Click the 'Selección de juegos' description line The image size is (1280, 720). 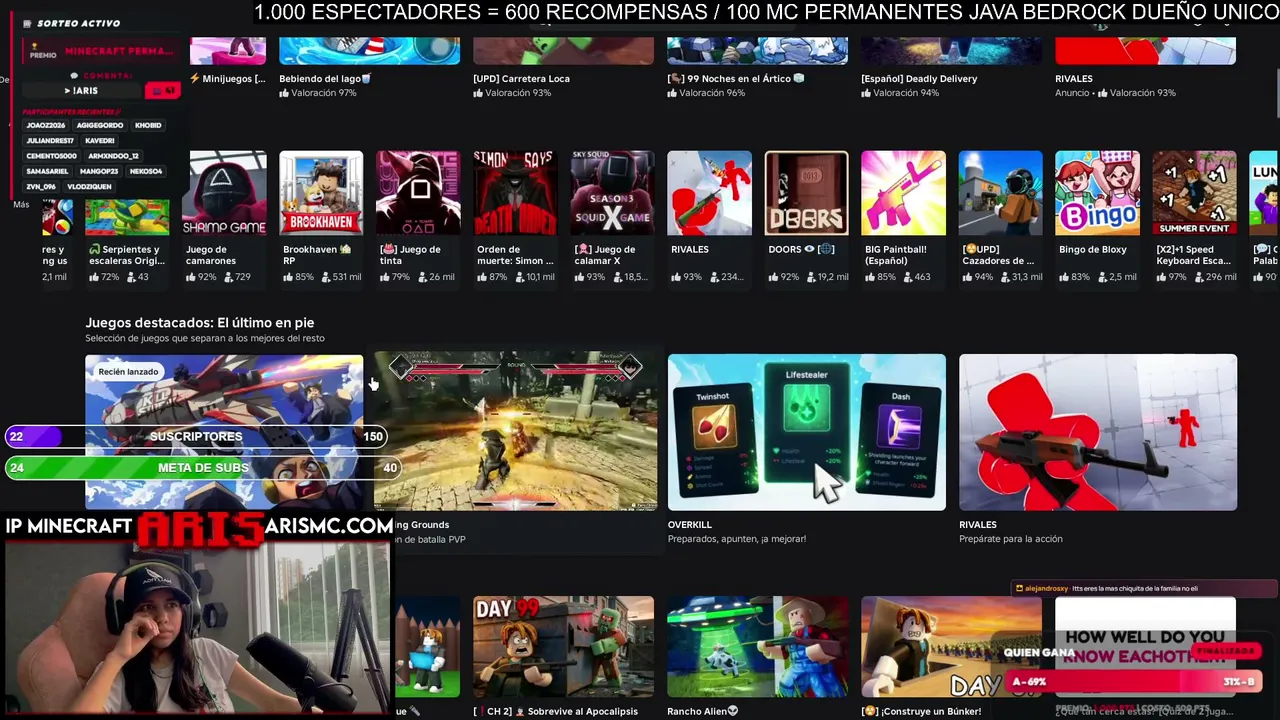(205, 338)
